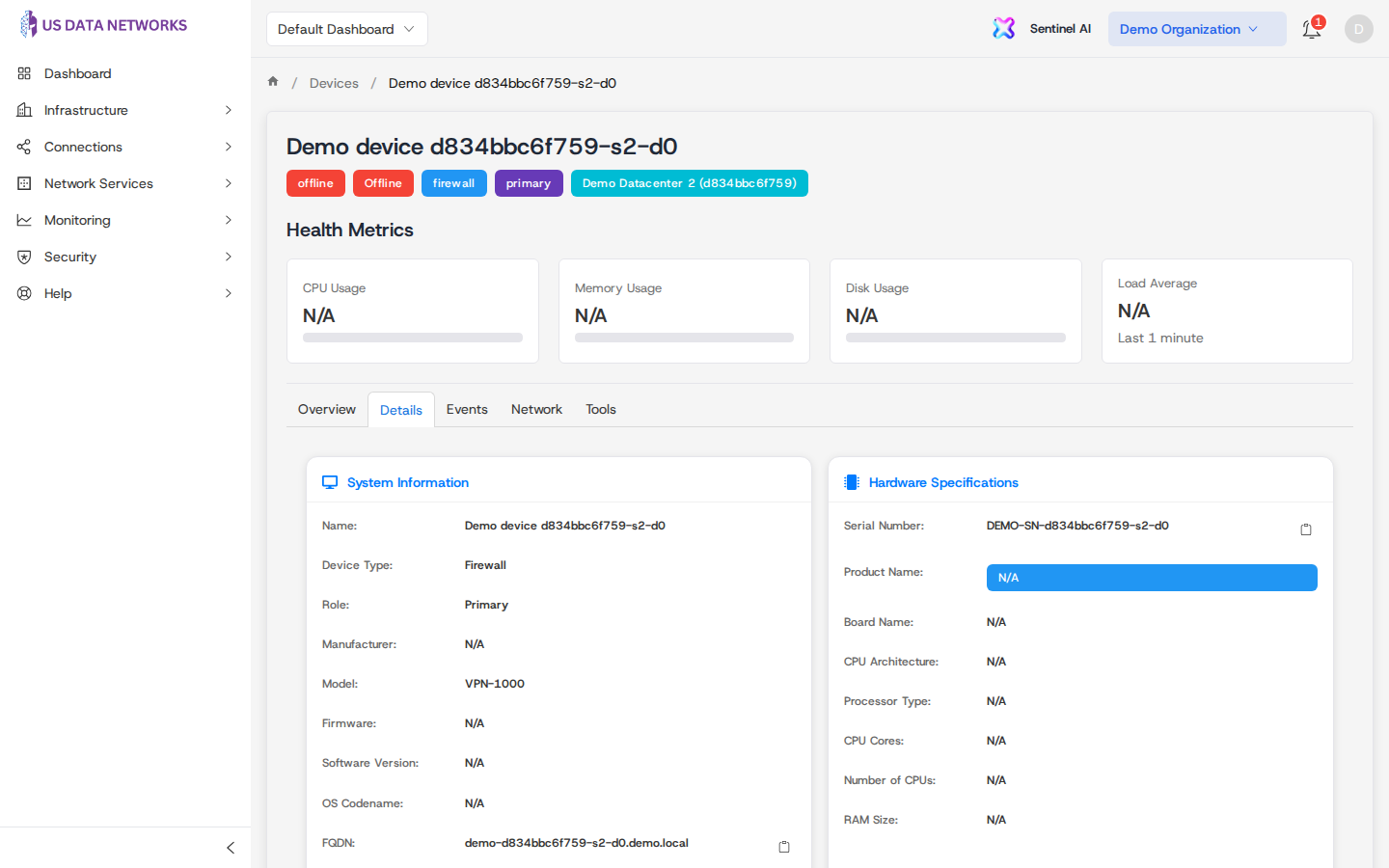Expand the Help menu chevron
This screenshot has width=1389, height=868.
229,293
